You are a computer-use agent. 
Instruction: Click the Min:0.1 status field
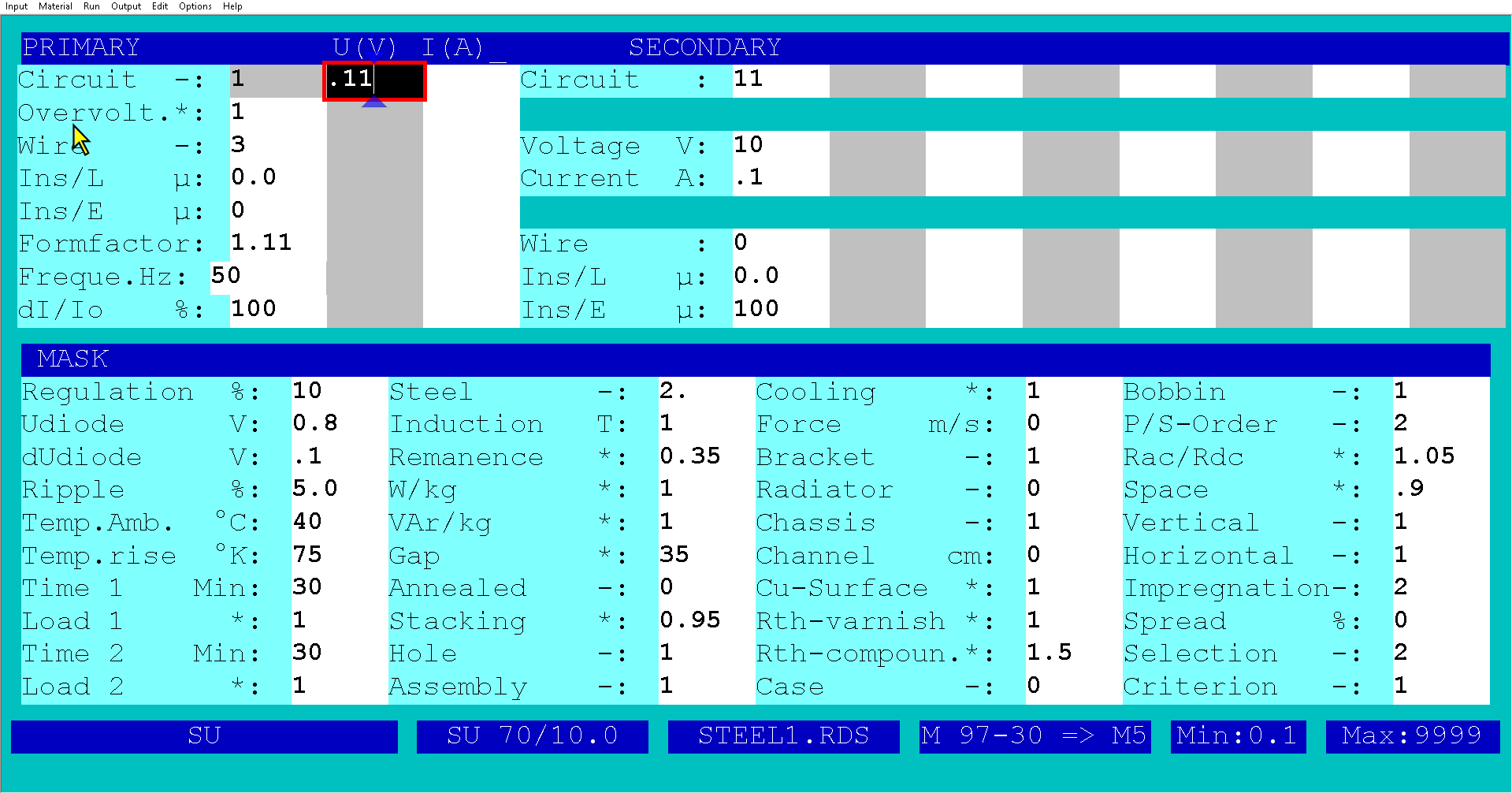point(1237,735)
